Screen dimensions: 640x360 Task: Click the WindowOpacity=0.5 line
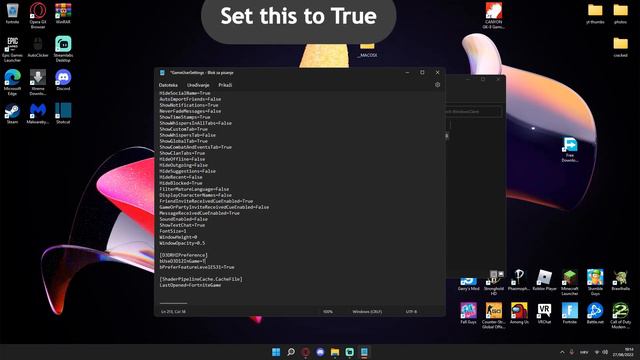[182, 243]
